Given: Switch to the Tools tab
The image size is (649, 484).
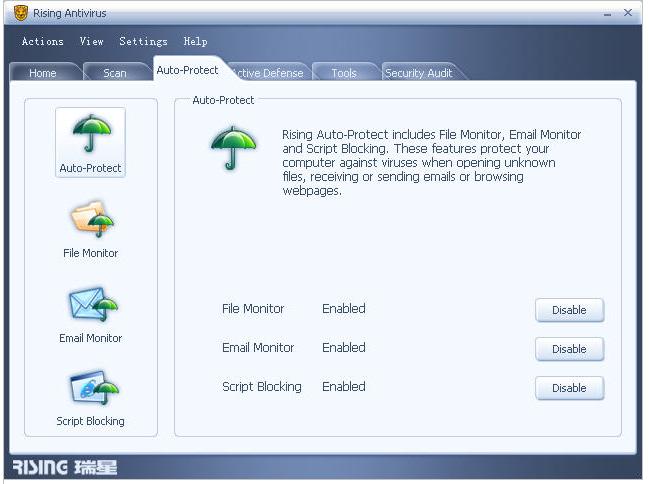Looking at the screenshot, I should [x=344, y=73].
